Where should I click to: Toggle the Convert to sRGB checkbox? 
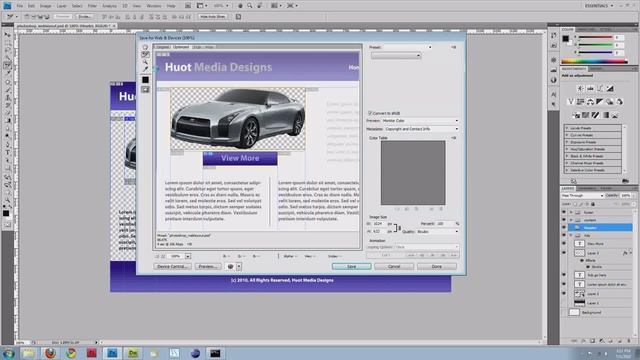click(x=370, y=113)
